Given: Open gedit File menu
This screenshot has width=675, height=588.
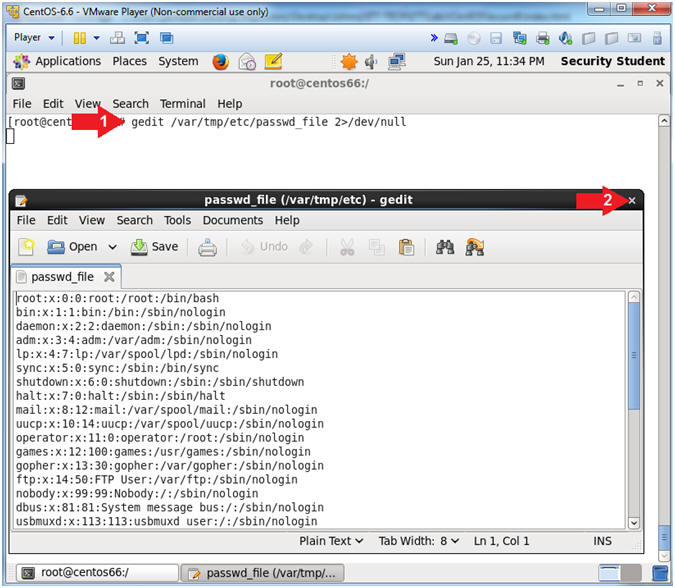Looking at the screenshot, I should [26, 220].
